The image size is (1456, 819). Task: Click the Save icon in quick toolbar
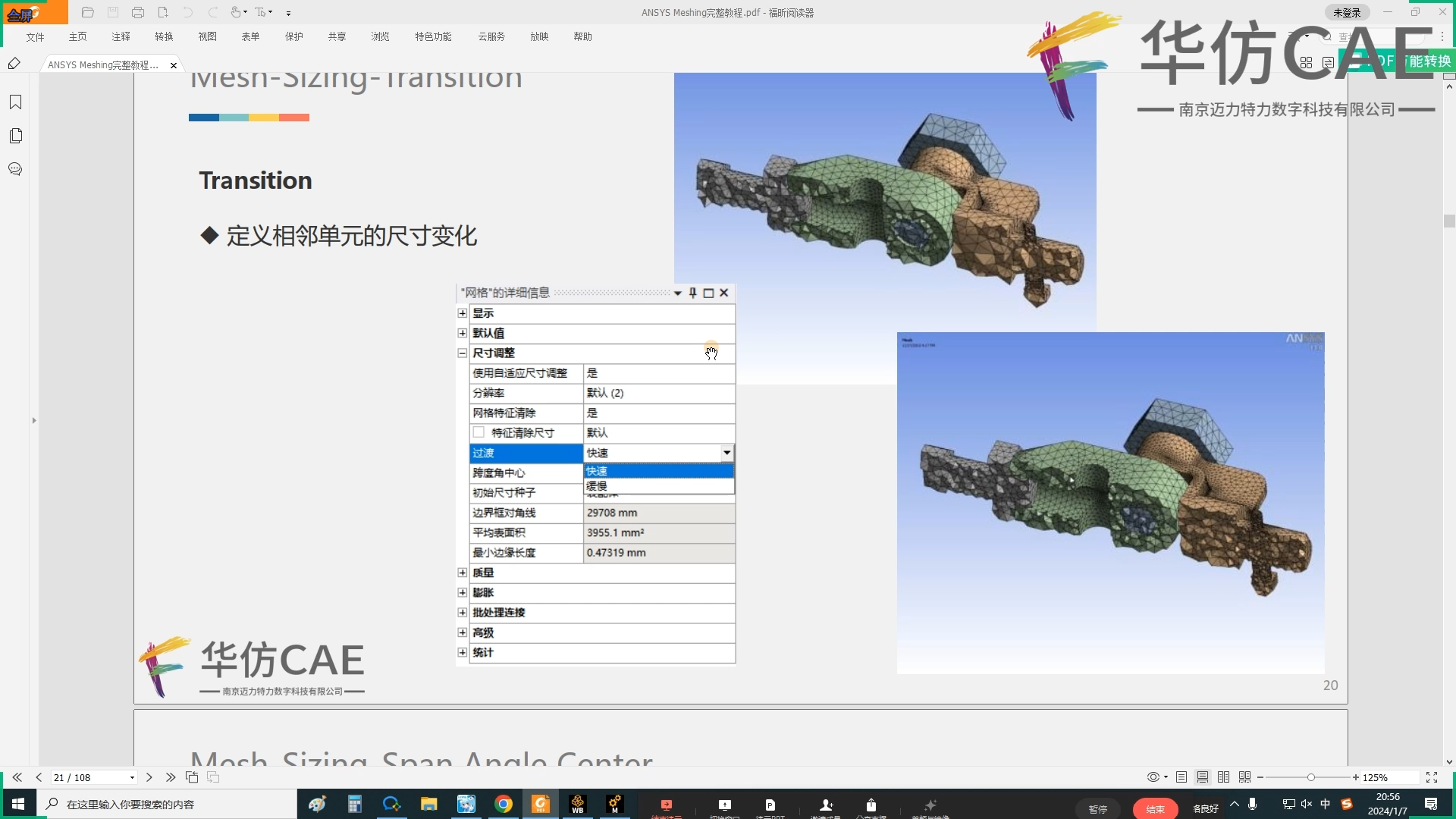(113, 12)
